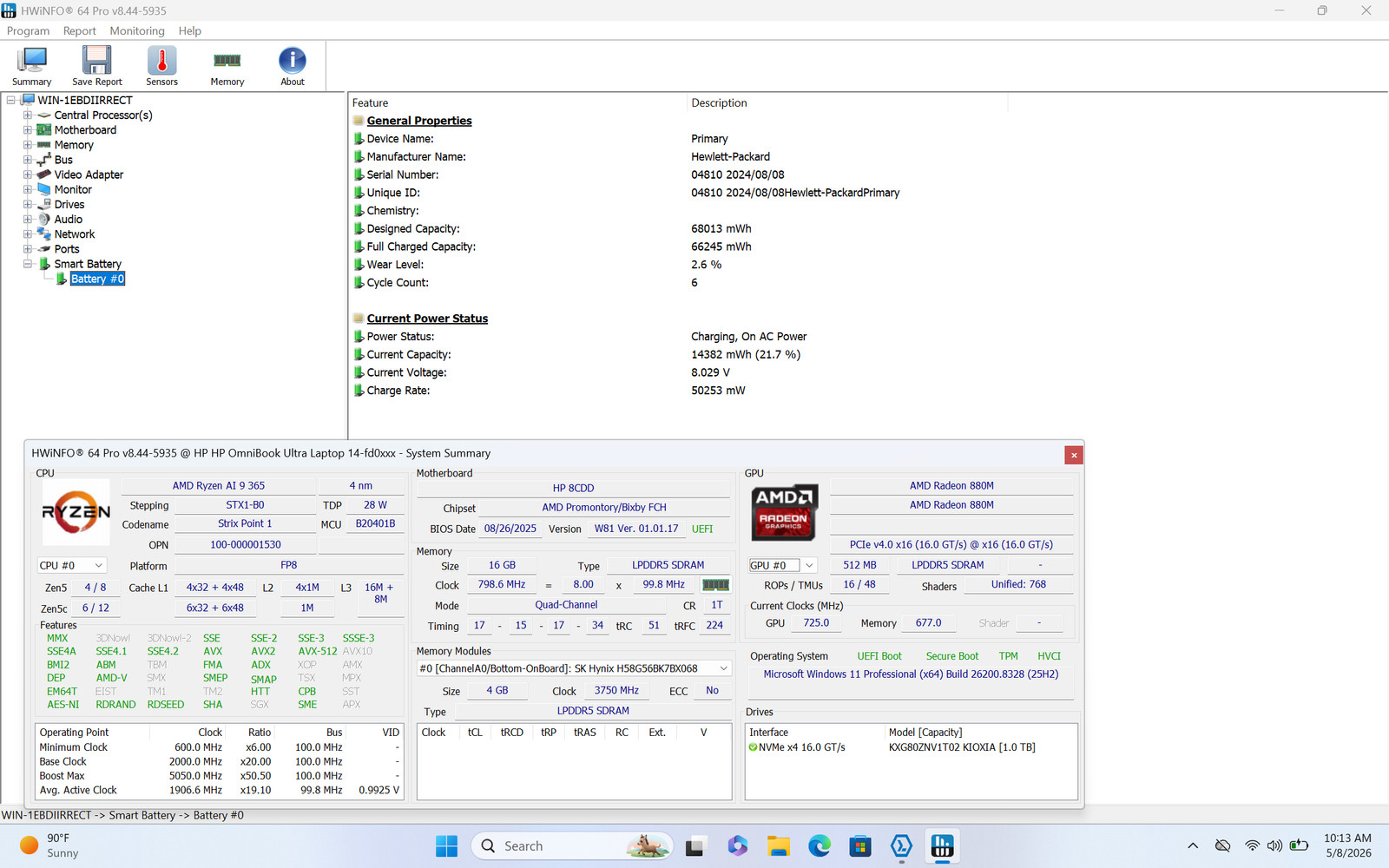Expand the Memory tree node

(x=28, y=145)
